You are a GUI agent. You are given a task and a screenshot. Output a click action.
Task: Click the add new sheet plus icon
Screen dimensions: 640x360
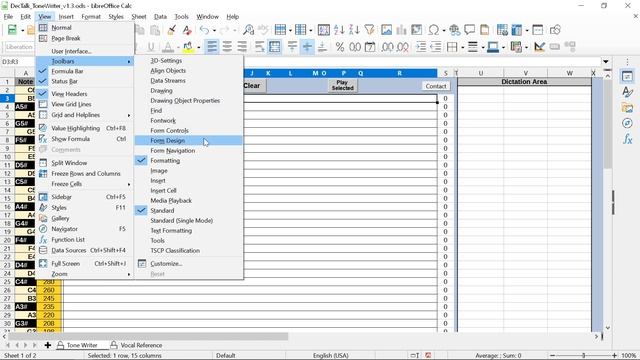48,345
